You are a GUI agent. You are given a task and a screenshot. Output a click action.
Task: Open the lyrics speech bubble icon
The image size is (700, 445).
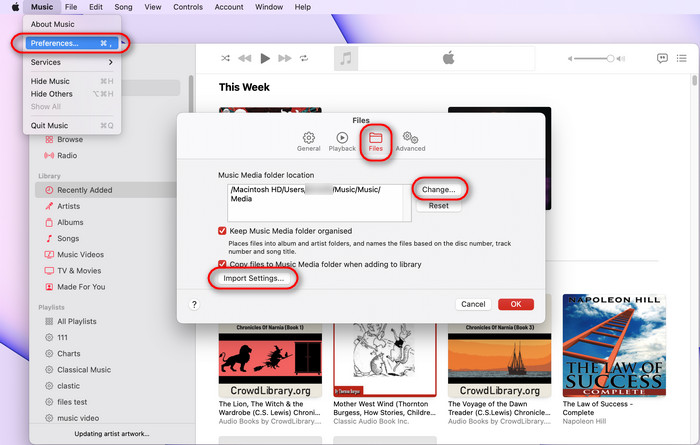pyautogui.click(x=662, y=58)
